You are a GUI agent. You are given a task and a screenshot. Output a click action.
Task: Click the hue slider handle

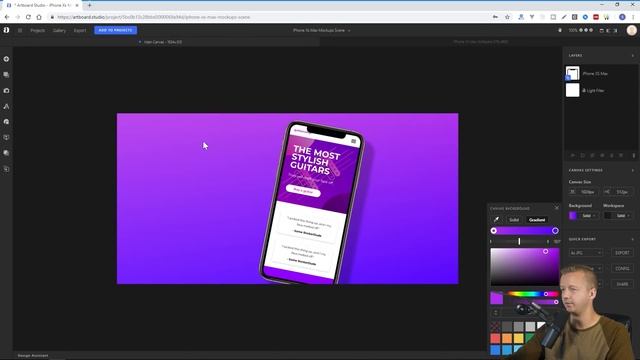pos(546,294)
